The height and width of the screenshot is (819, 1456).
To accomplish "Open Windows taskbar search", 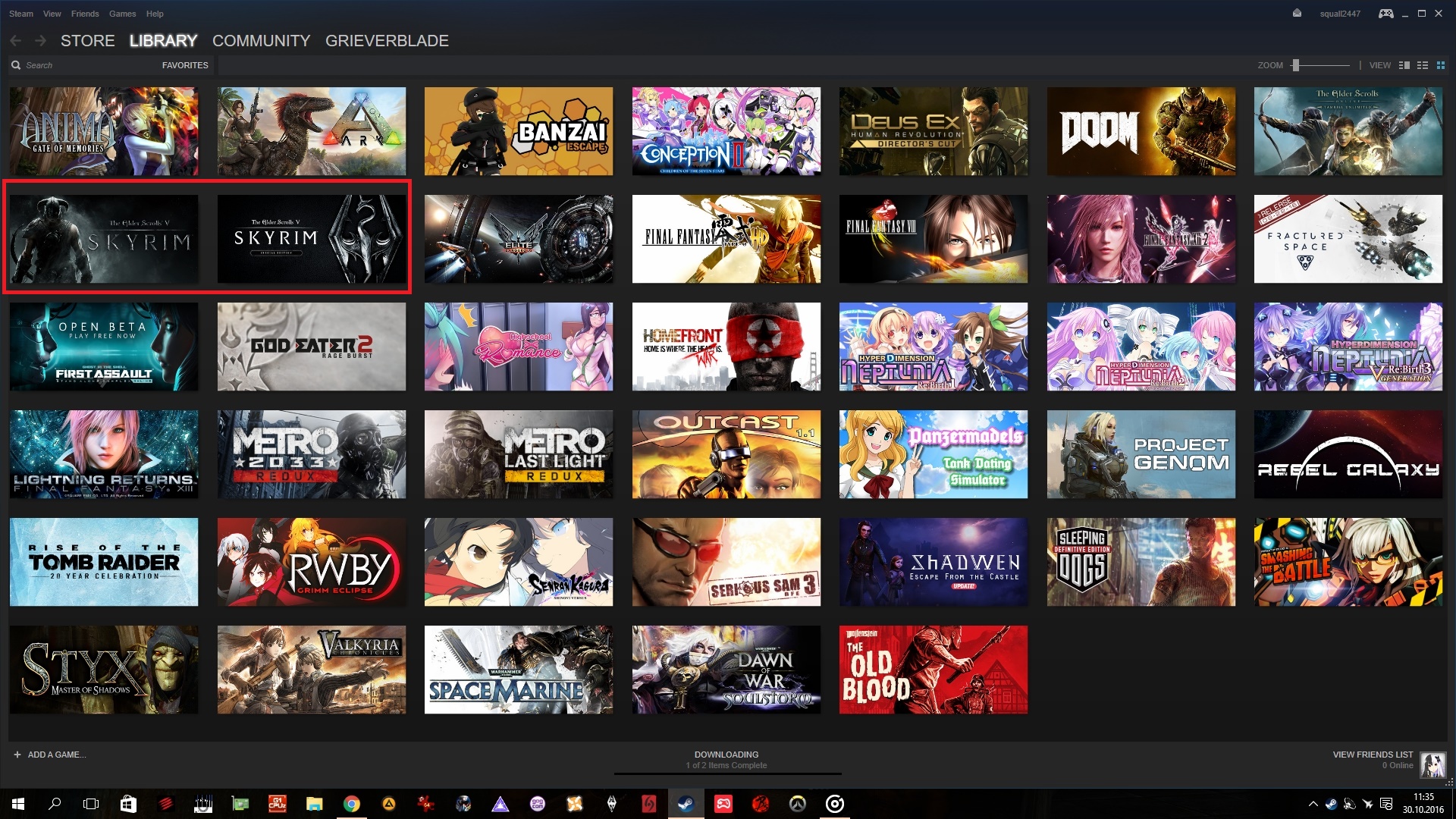I will tap(55, 804).
